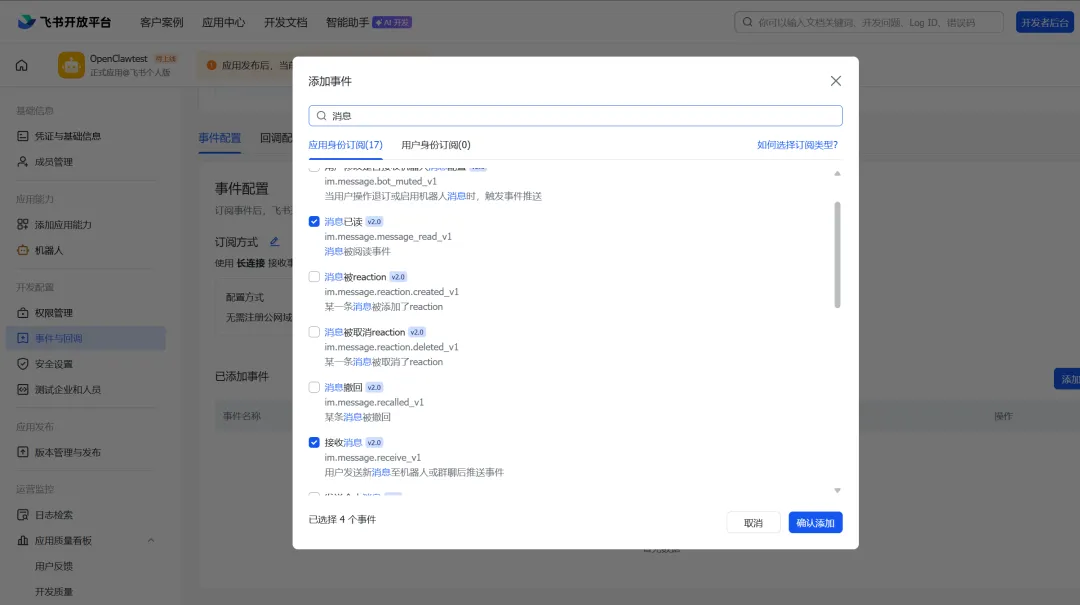Toggle the checkbox above im.message.bot_muted_v1
Viewport: 1080px width, 605px height.
[x=314, y=167]
